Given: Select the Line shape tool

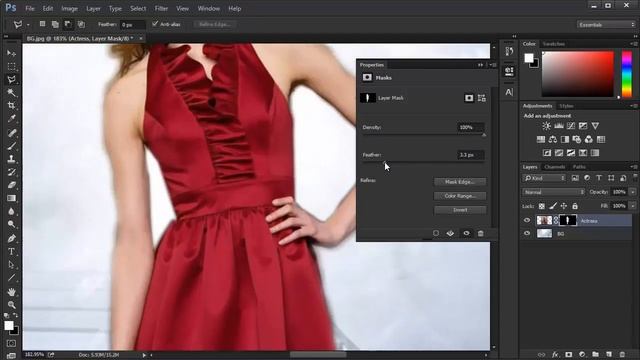Looking at the screenshot, I should (x=11, y=278).
